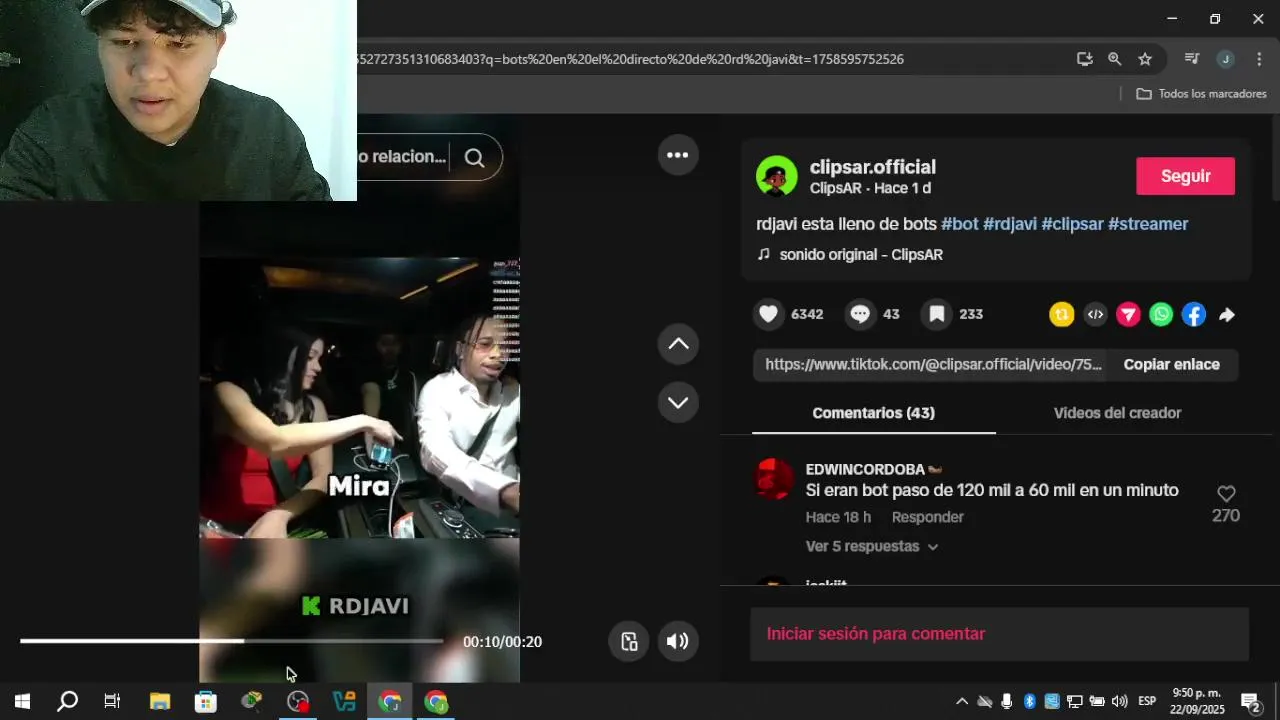The height and width of the screenshot is (720, 1280).
Task: Click Copiar enlace
Action: click(x=1171, y=365)
